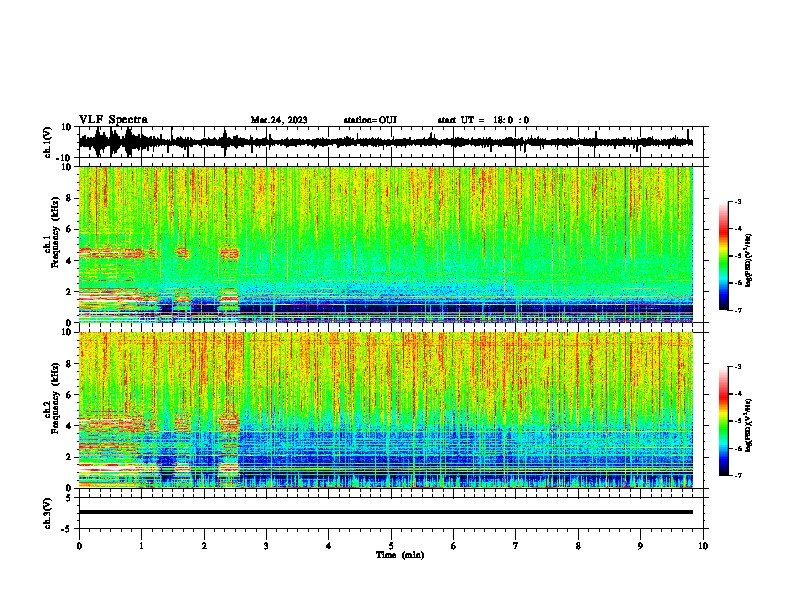This screenshot has height=612, width=792.
Task: Click the ch.2 colorbar log(PSD) units label
Action: tap(748, 425)
